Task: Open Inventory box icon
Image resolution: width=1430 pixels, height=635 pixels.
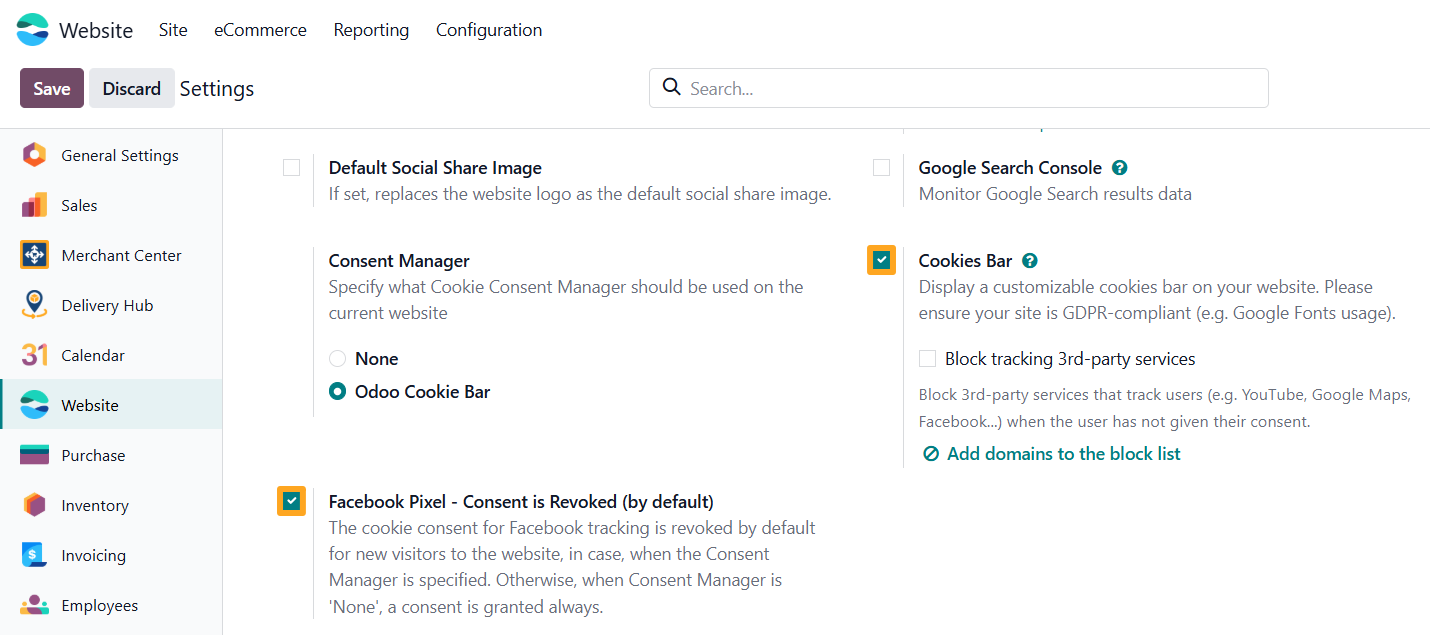Action: [34, 505]
